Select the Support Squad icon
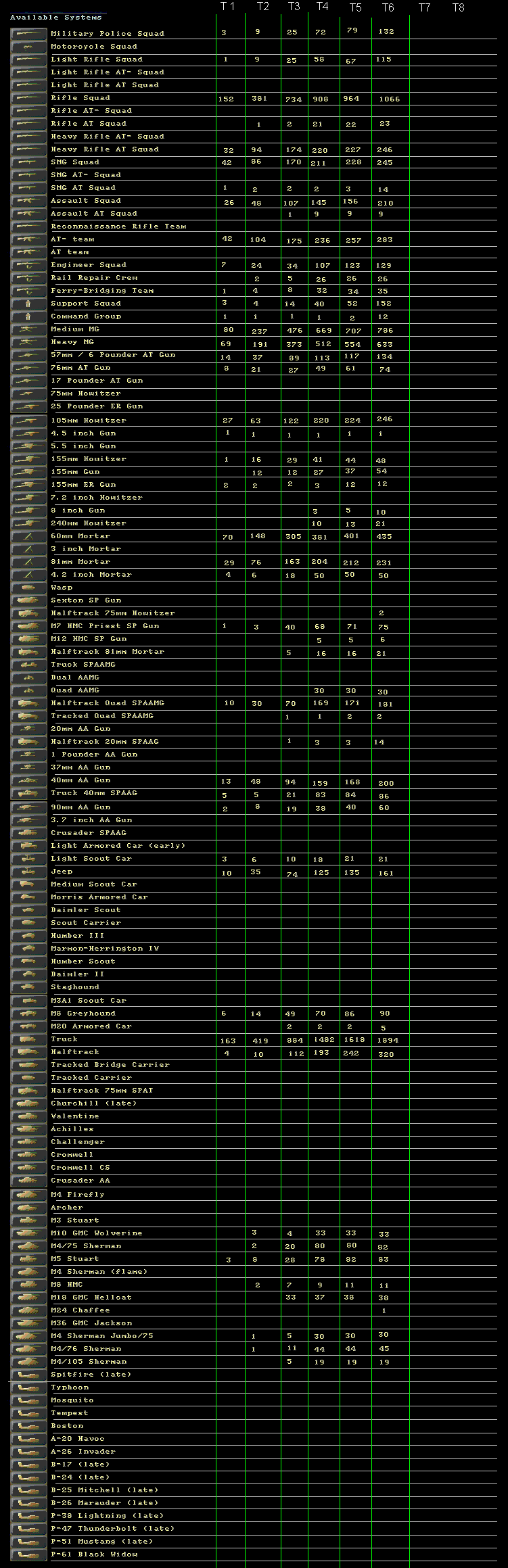The width and height of the screenshot is (508, 1568). [28, 303]
